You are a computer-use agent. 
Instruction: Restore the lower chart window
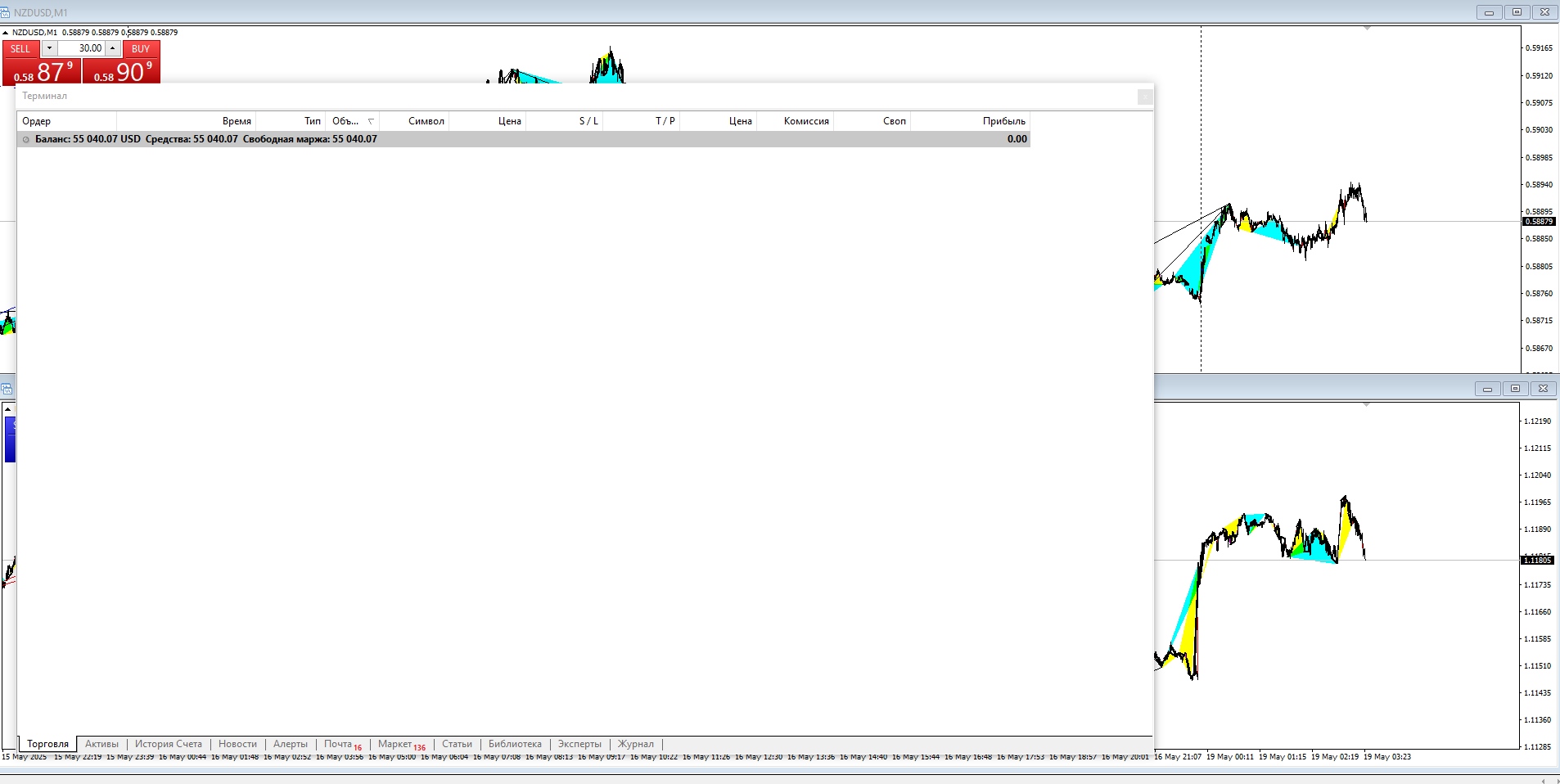tap(1515, 389)
